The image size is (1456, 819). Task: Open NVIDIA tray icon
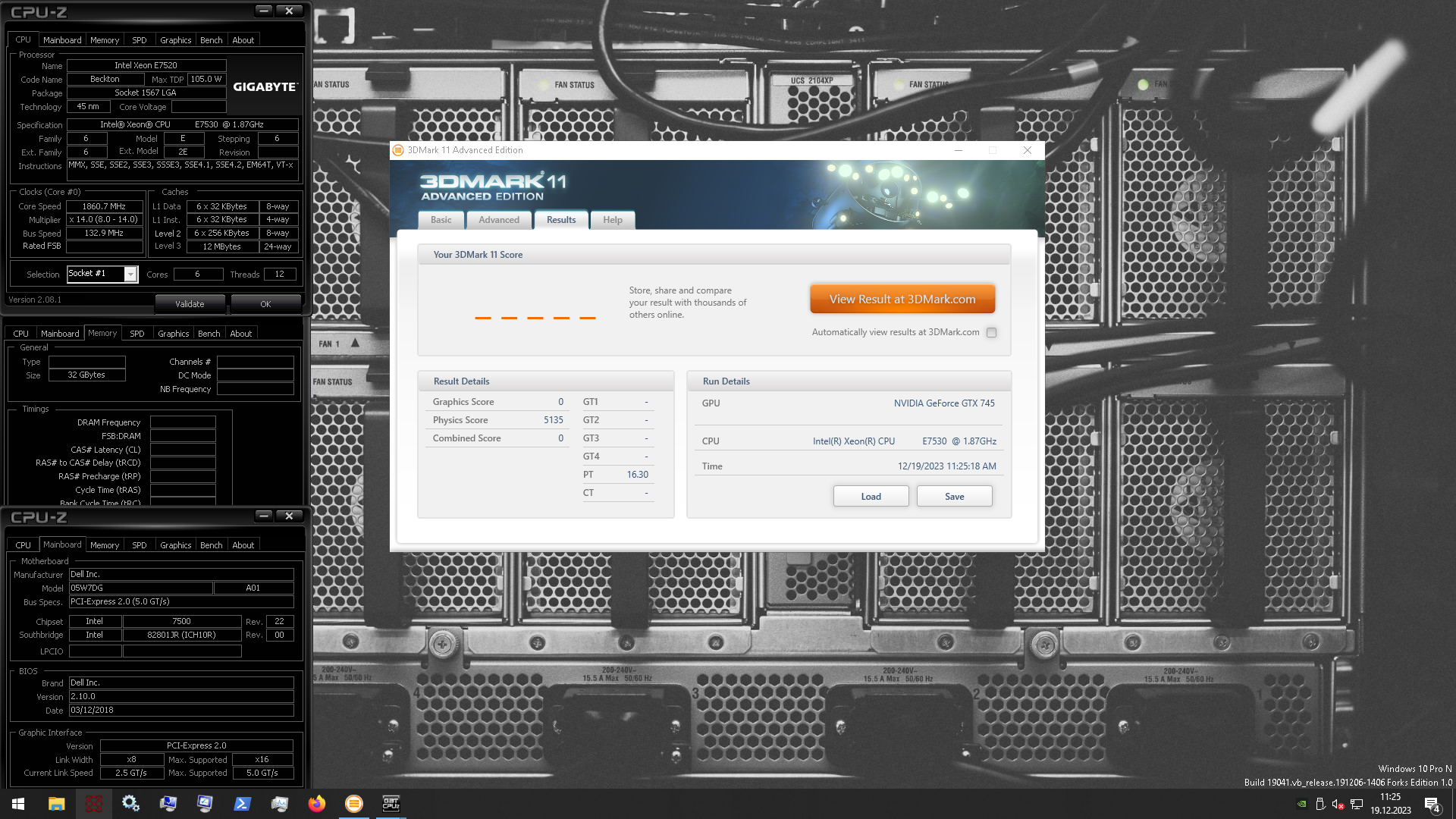pos(1301,804)
